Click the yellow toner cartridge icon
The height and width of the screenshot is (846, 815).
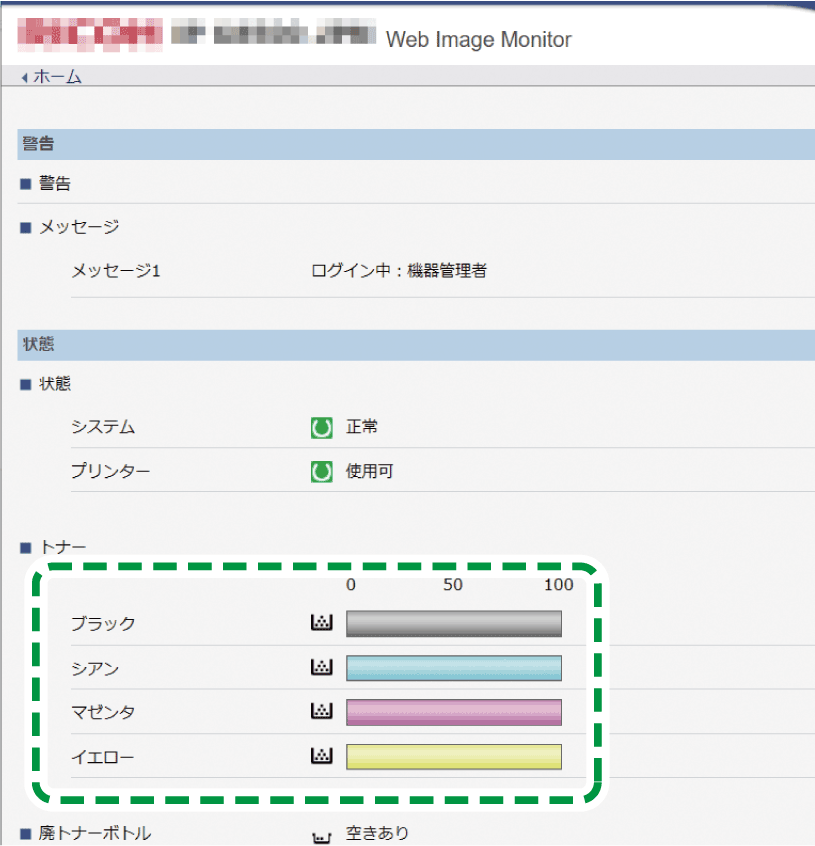pyautogui.click(x=321, y=757)
